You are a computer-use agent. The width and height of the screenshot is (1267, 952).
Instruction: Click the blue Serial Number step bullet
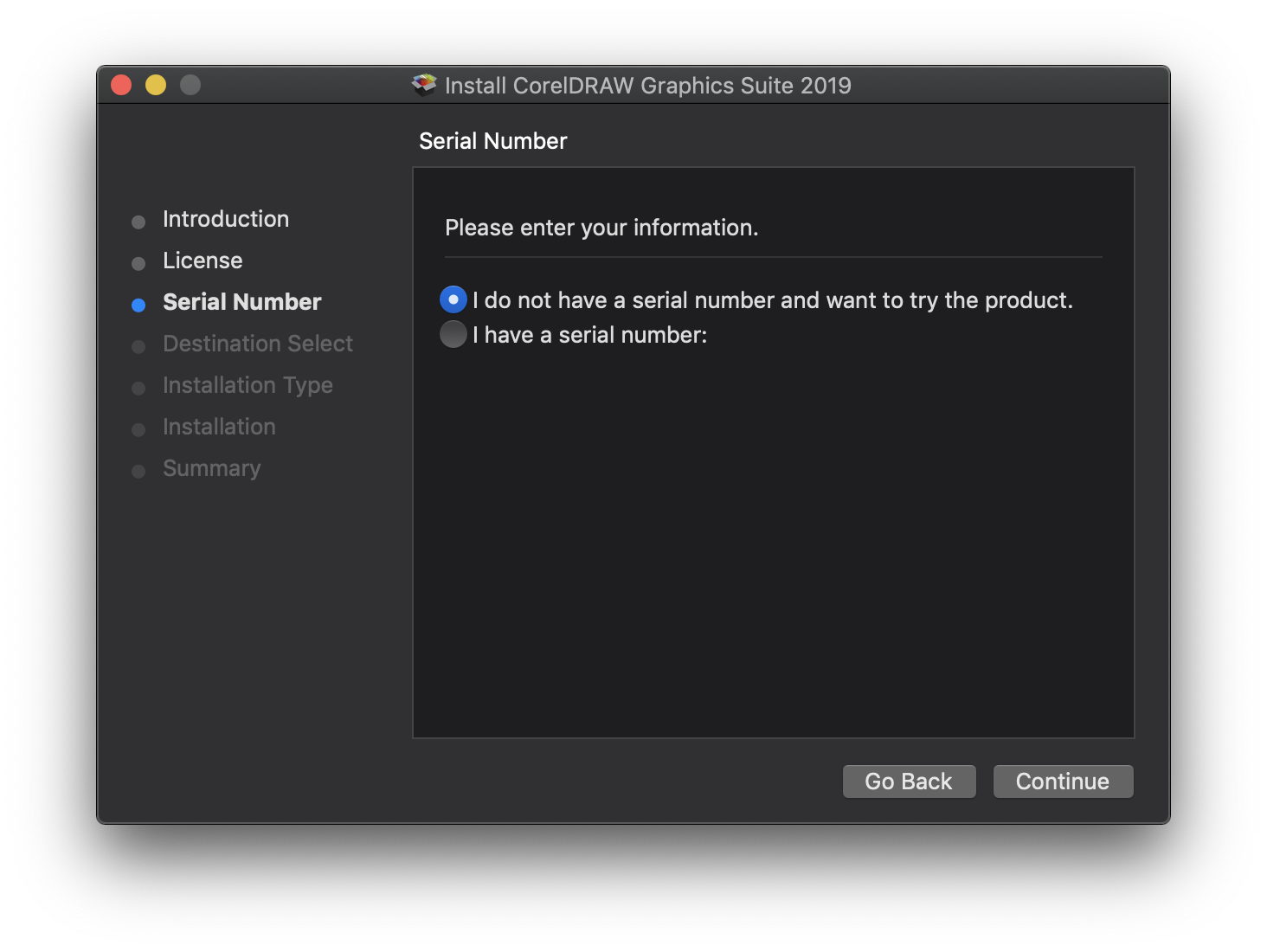point(138,305)
